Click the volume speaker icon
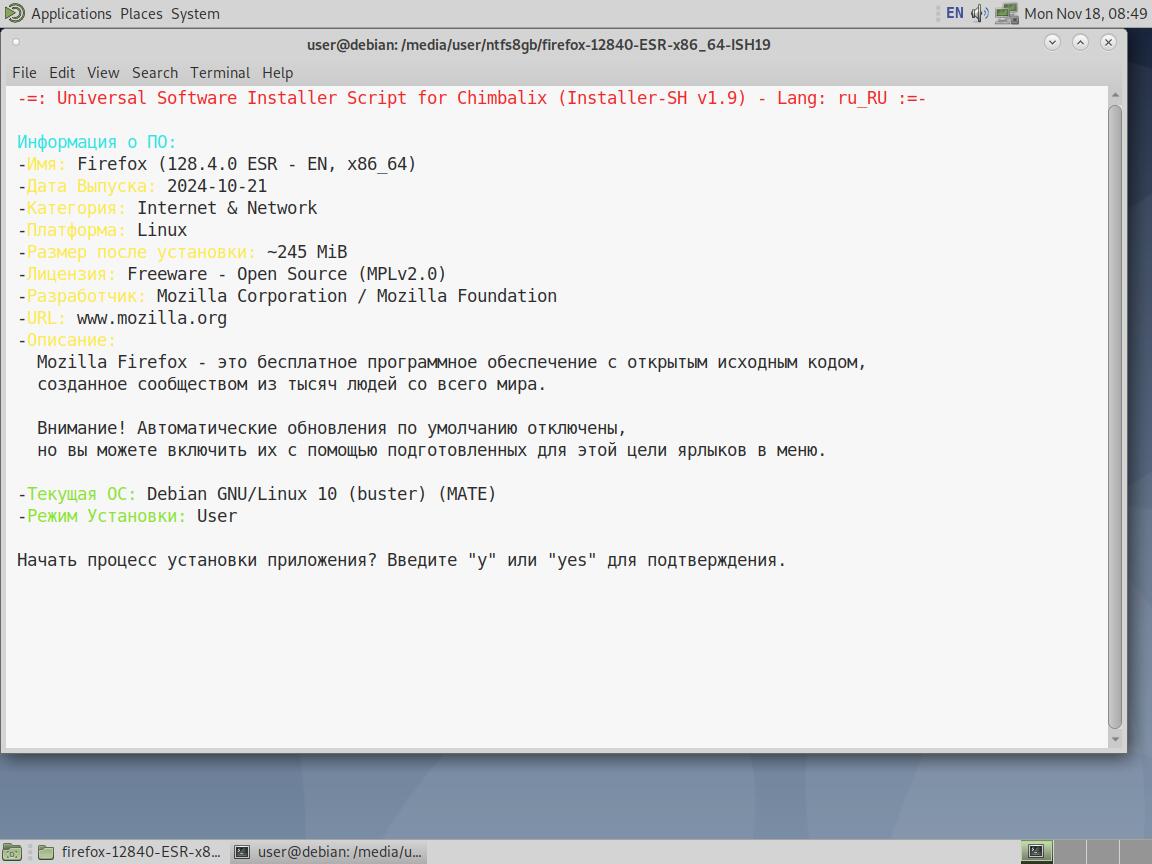The width and height of the screenshot is (1152, 864). 979,13
